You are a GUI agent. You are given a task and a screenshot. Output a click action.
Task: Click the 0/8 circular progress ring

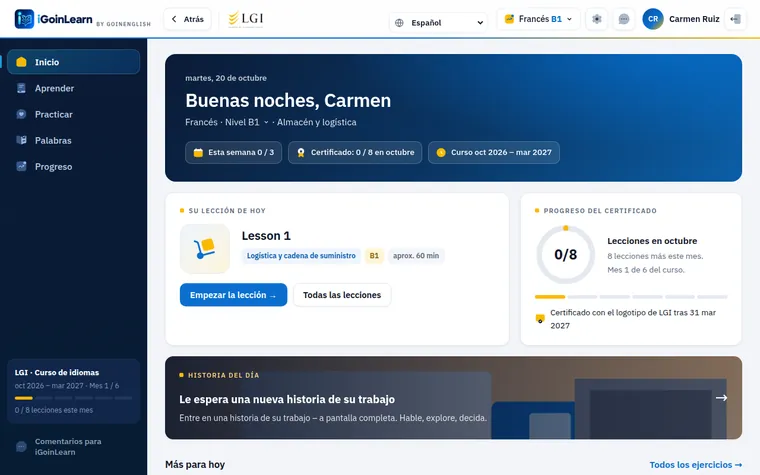point(565,254)
